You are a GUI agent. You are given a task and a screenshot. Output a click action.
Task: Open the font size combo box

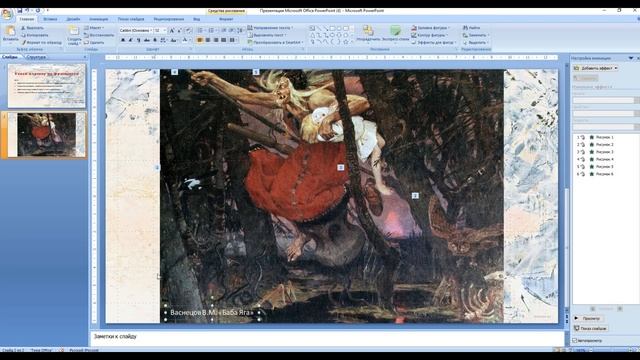[160, 31]
